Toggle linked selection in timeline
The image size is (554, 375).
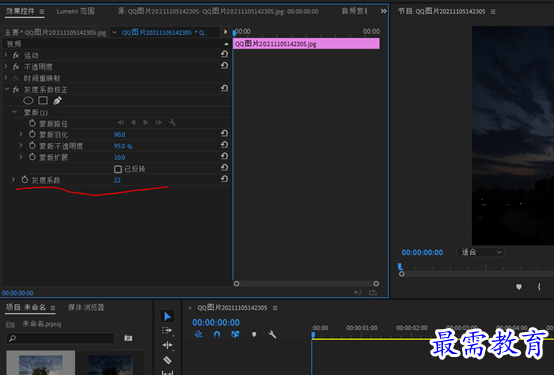pyautogui.click(x=235, y=334)
